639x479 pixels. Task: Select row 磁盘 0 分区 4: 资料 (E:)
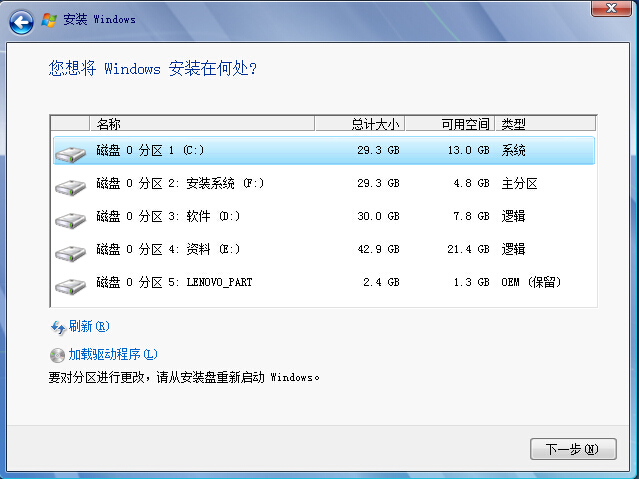coord(324,249)
